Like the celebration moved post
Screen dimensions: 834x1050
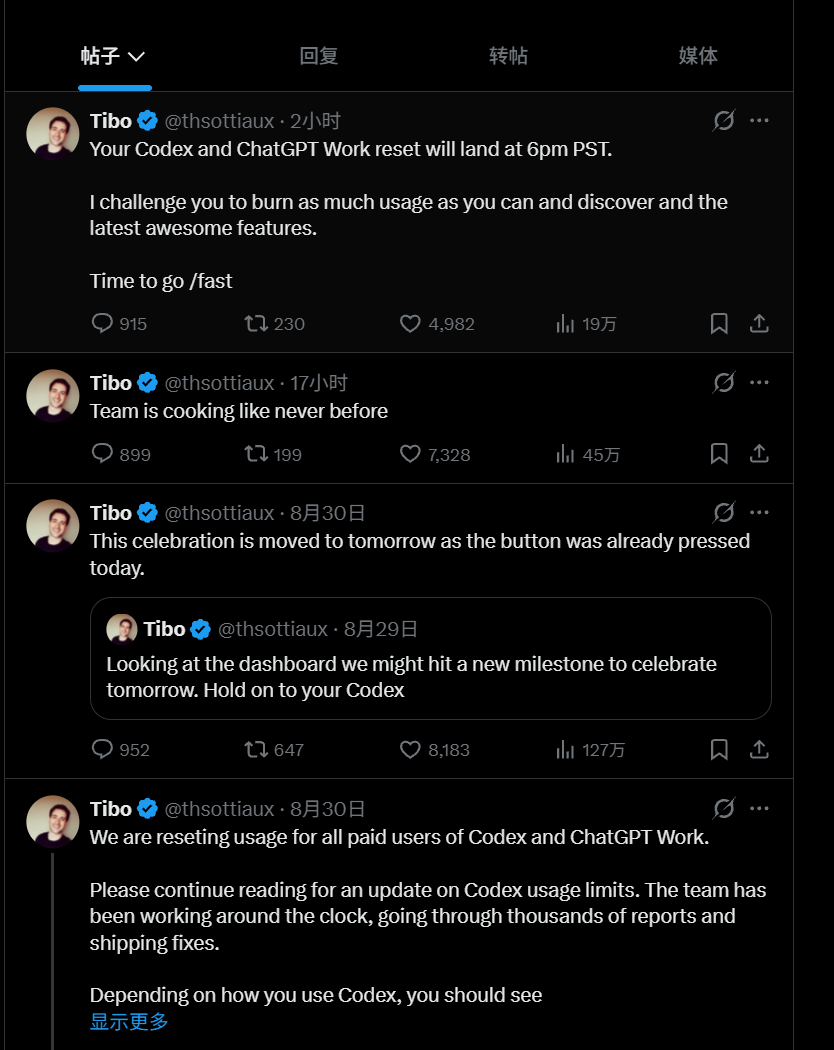435,750
